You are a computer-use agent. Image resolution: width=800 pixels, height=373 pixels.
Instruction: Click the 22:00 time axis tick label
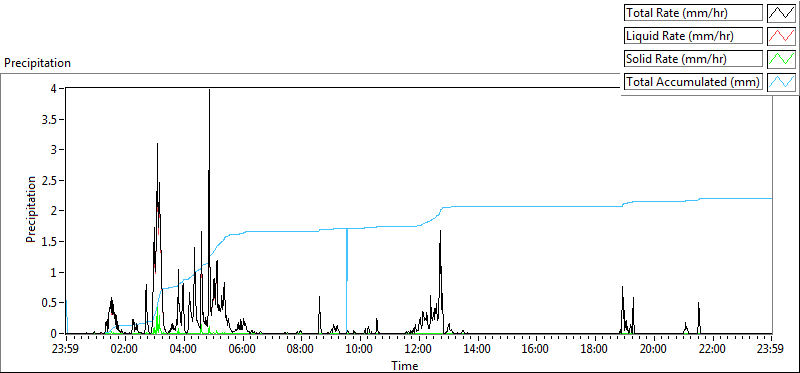point(713,350)
